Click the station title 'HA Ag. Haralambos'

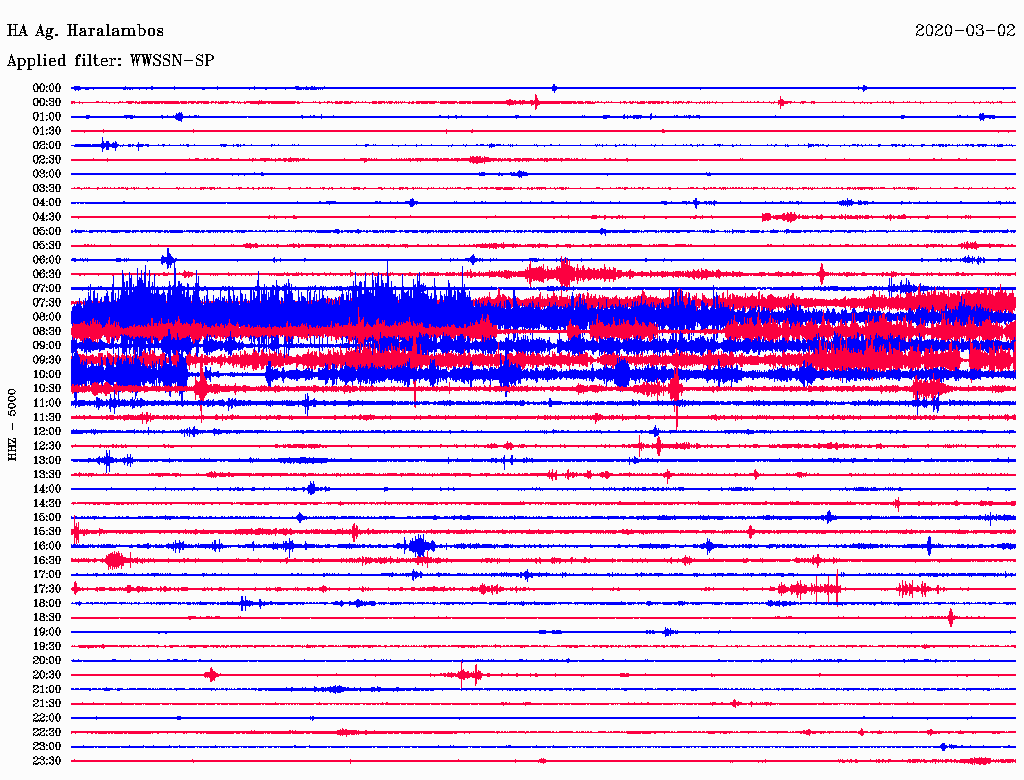click(x=85, y=31)
